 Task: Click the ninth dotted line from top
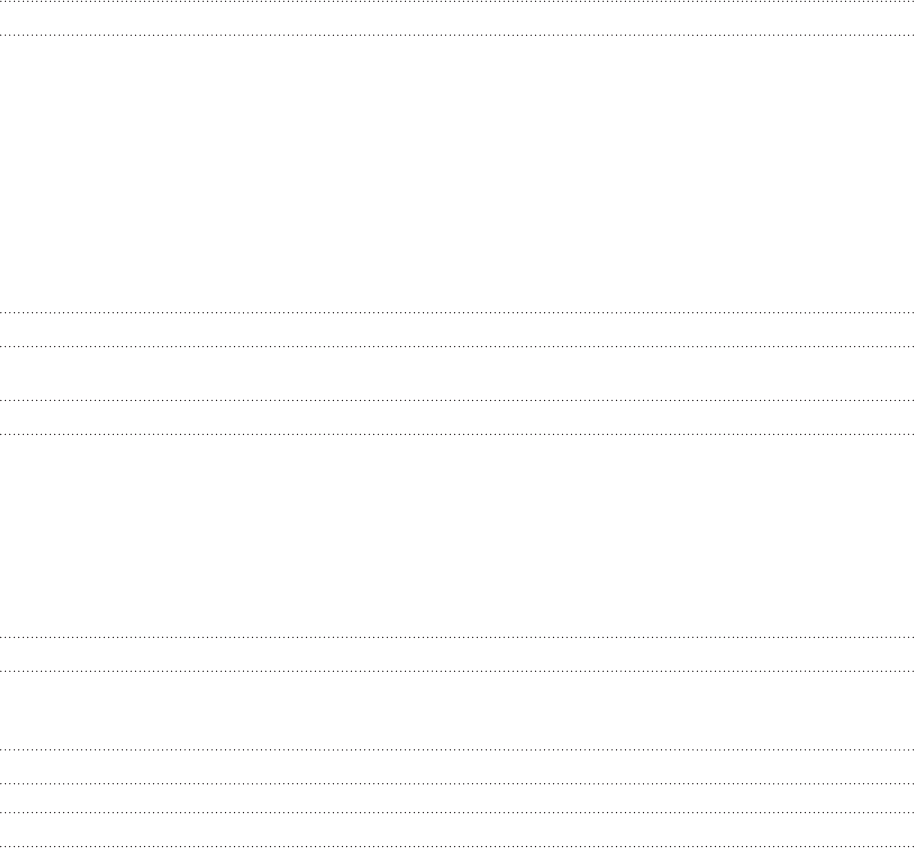(x=457, y=750)
